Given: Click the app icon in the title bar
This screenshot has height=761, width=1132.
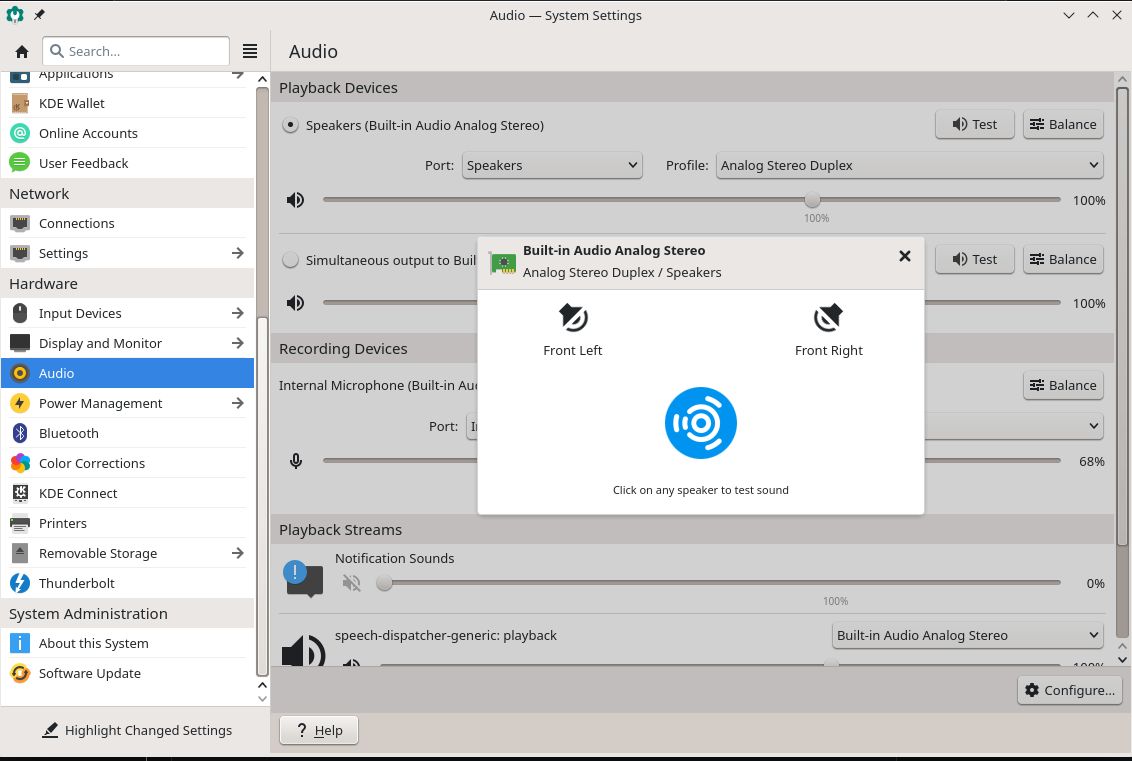Looking at the screenshot, I should [x=14, y=14].
